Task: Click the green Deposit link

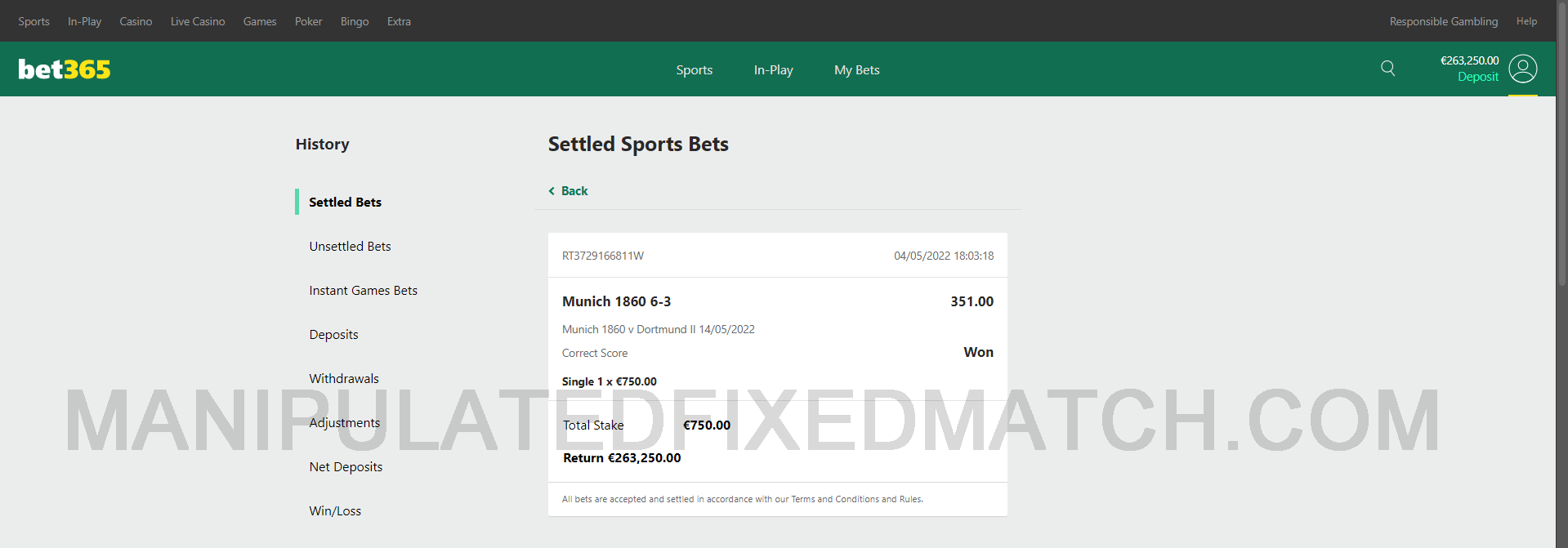Action: point(1477,77)
